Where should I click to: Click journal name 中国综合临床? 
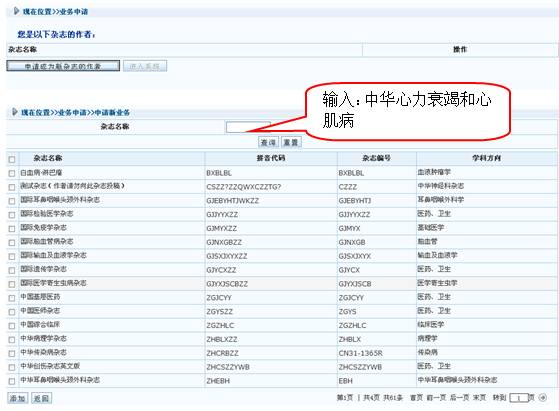click(40, 324)
